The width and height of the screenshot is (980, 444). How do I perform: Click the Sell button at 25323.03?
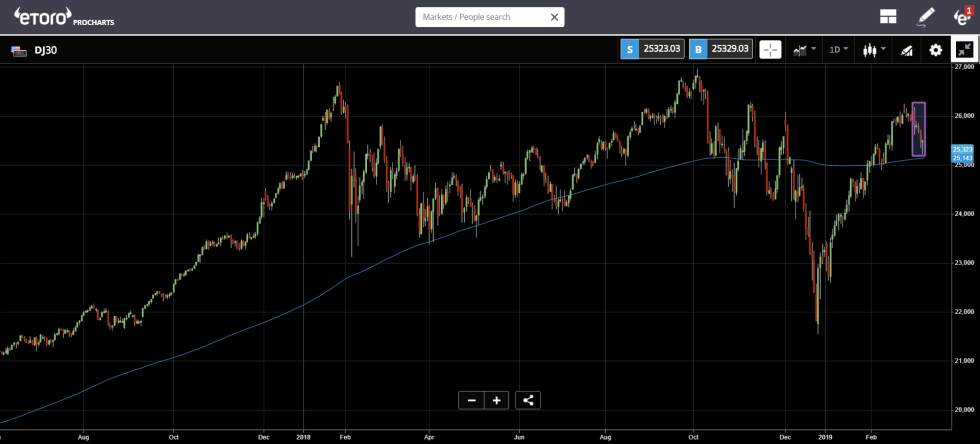tap(651, 49)
